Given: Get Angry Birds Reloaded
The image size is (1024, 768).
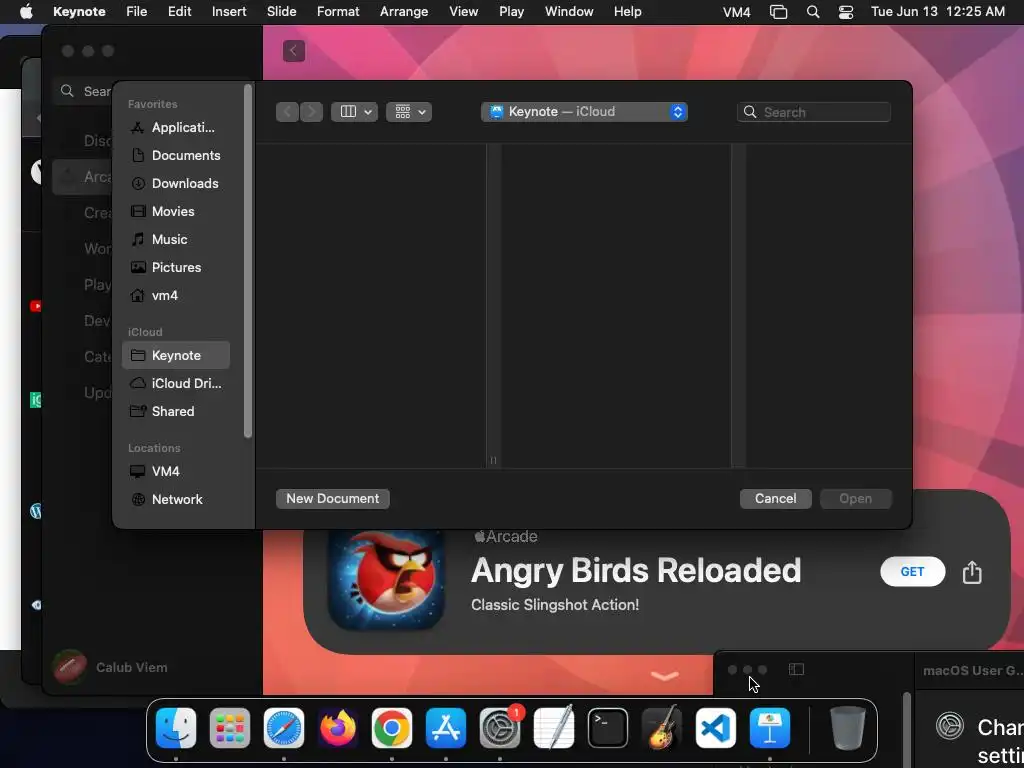Looking at the screenshot, I should pos(912,572).
